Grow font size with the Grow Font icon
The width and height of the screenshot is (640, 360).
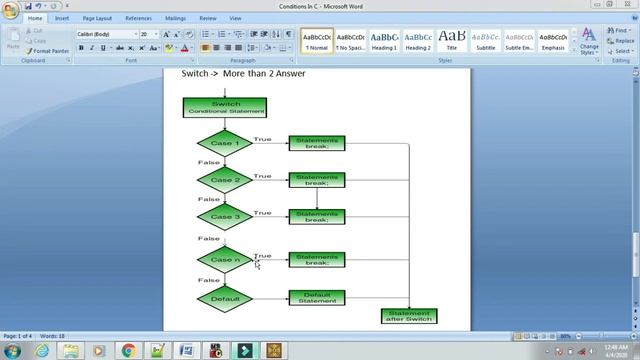pyautogui.click(x=166, y=35)
